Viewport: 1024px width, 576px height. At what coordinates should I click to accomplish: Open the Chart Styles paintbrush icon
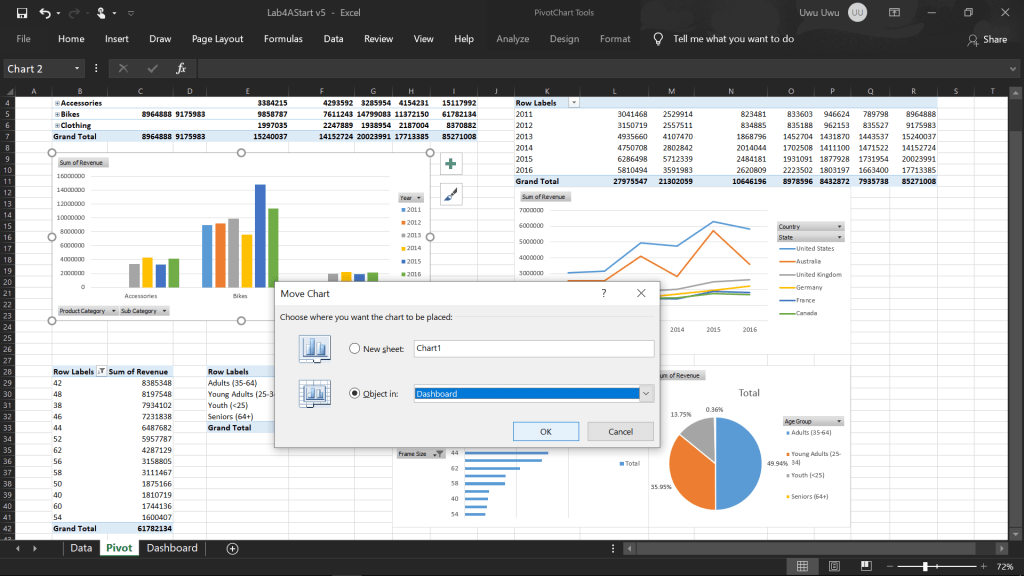[450, 193]
